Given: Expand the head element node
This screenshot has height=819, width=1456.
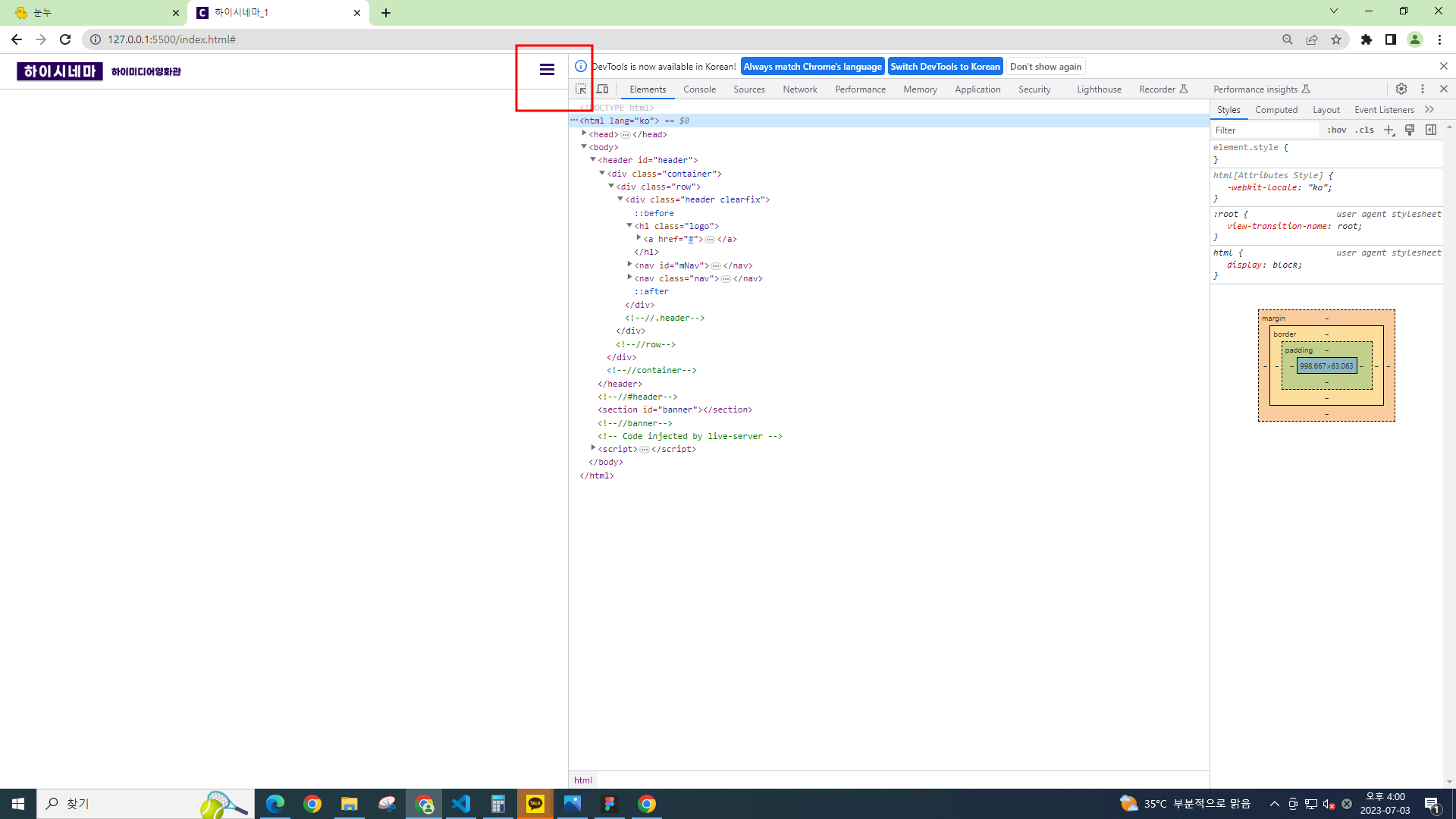Looking at the screenshot, I should pos(584,134).
